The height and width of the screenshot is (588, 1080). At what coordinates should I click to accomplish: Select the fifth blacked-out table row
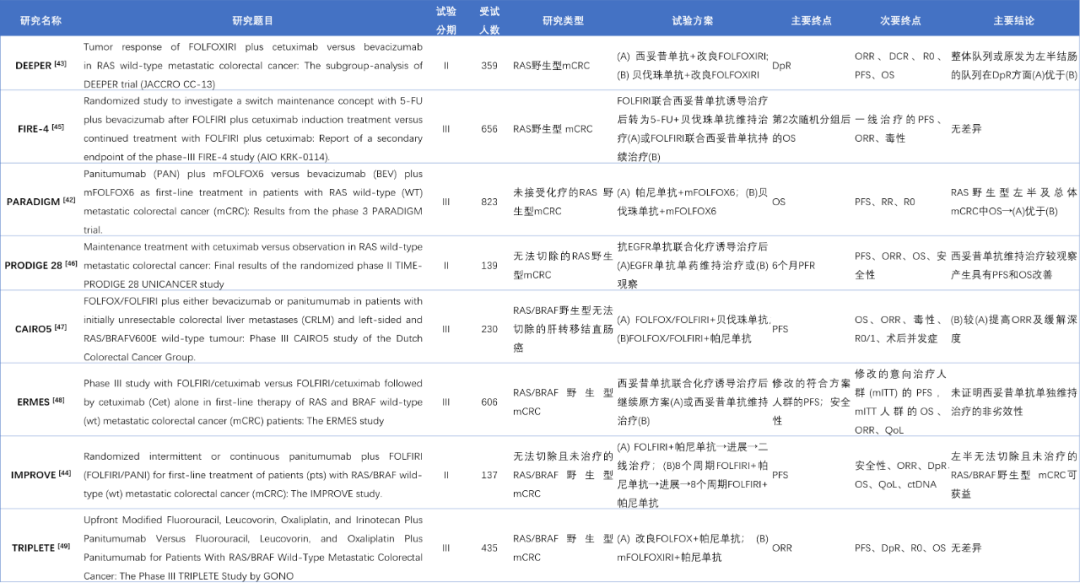540,326
